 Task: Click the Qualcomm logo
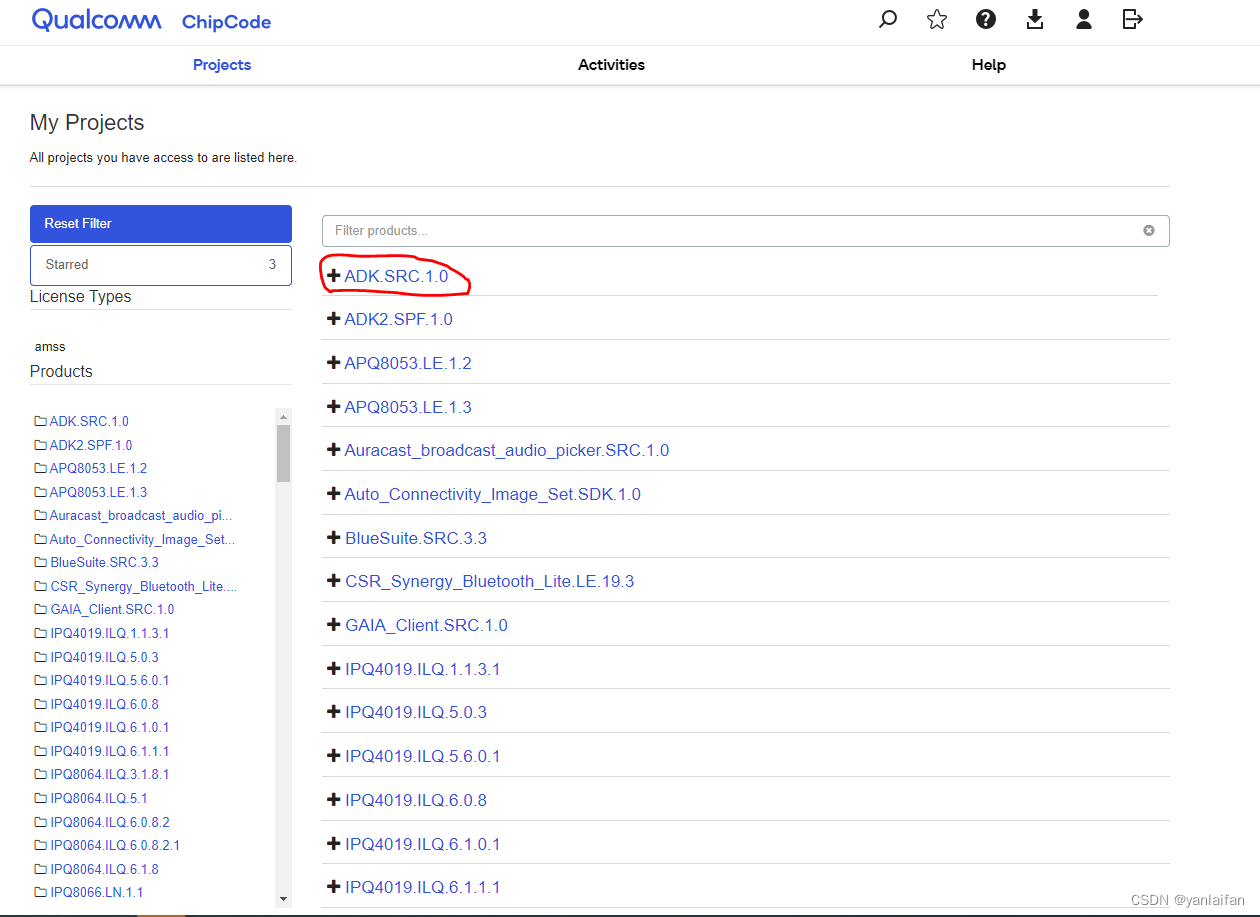pyautogui.click(x=97, y=21)
